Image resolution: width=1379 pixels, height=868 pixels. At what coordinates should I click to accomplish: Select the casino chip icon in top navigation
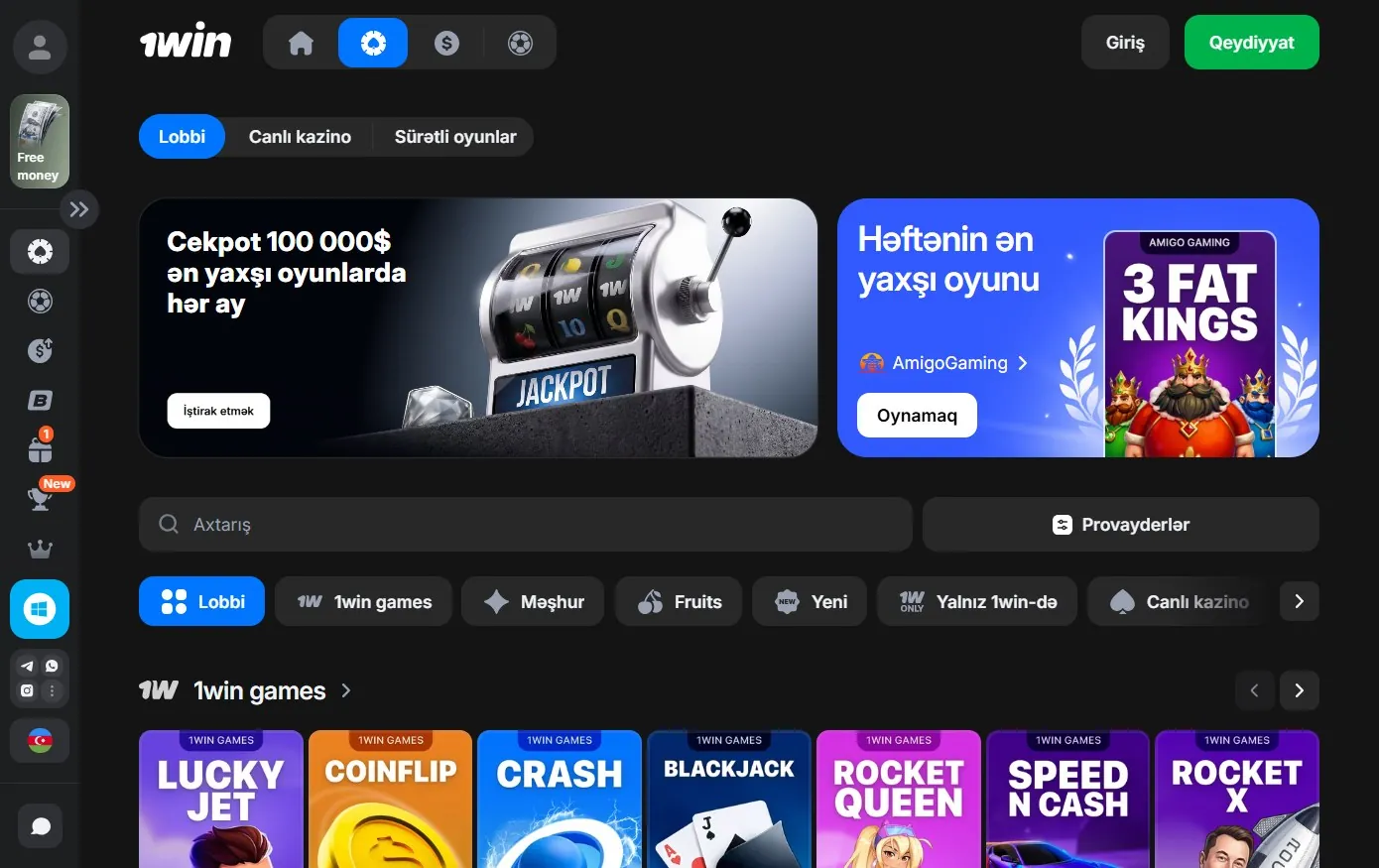[x=373, y=43]
